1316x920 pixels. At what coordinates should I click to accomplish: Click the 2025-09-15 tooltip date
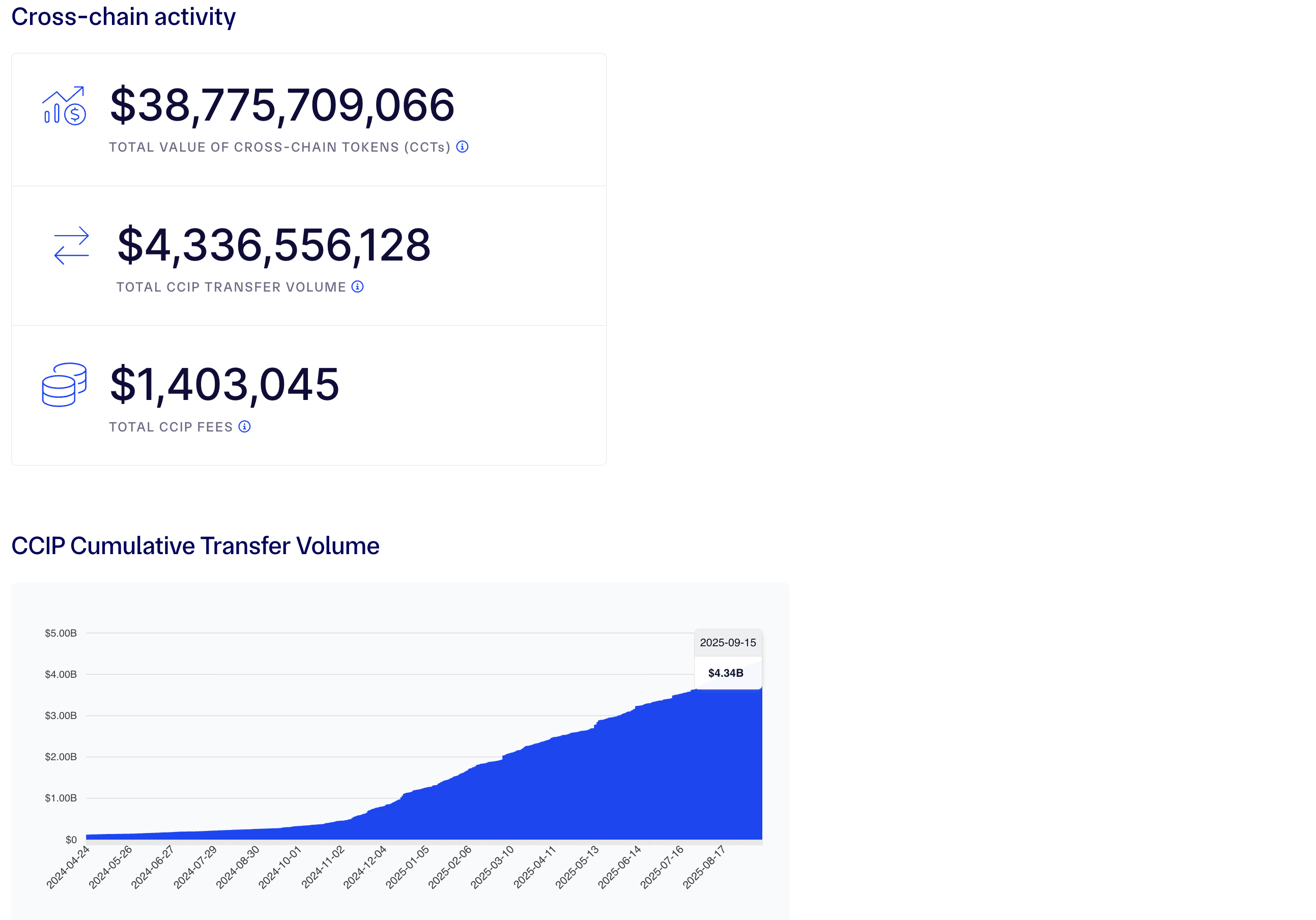coord(727,643)
